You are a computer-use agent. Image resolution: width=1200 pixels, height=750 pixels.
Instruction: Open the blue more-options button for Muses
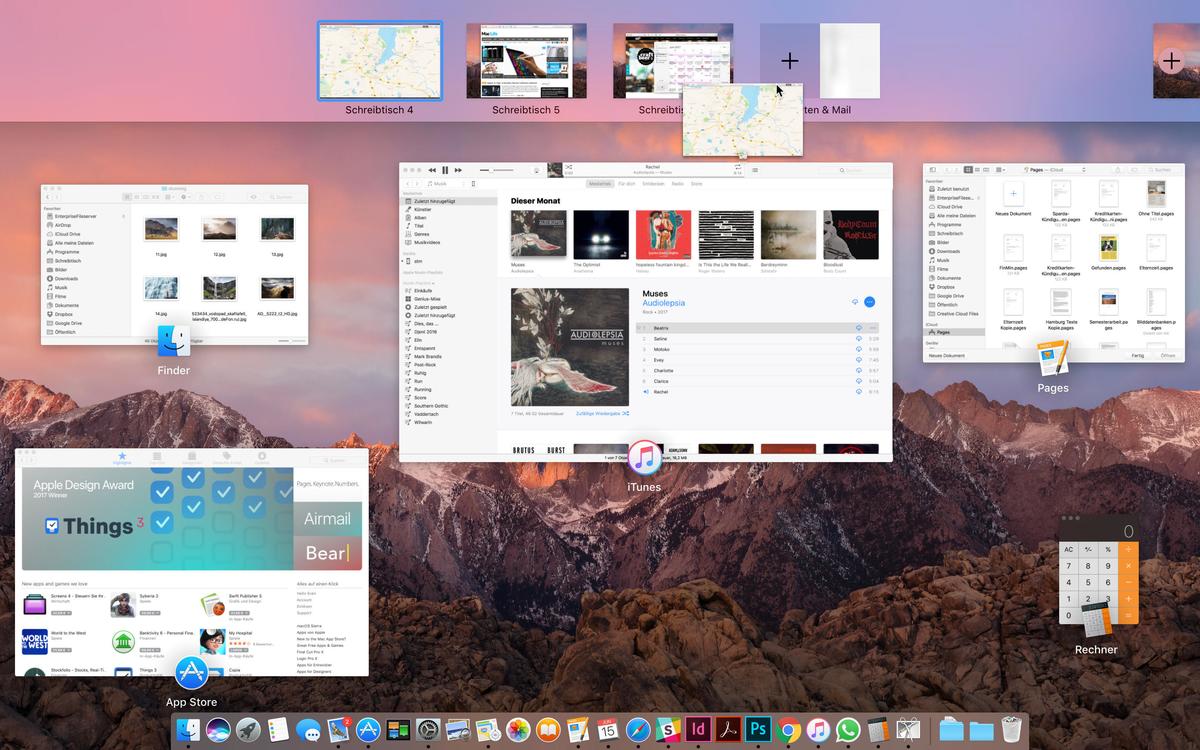(869, 302)
